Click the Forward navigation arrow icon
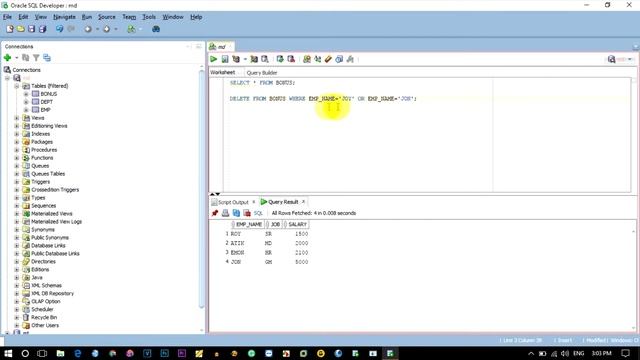 (106, 29)
